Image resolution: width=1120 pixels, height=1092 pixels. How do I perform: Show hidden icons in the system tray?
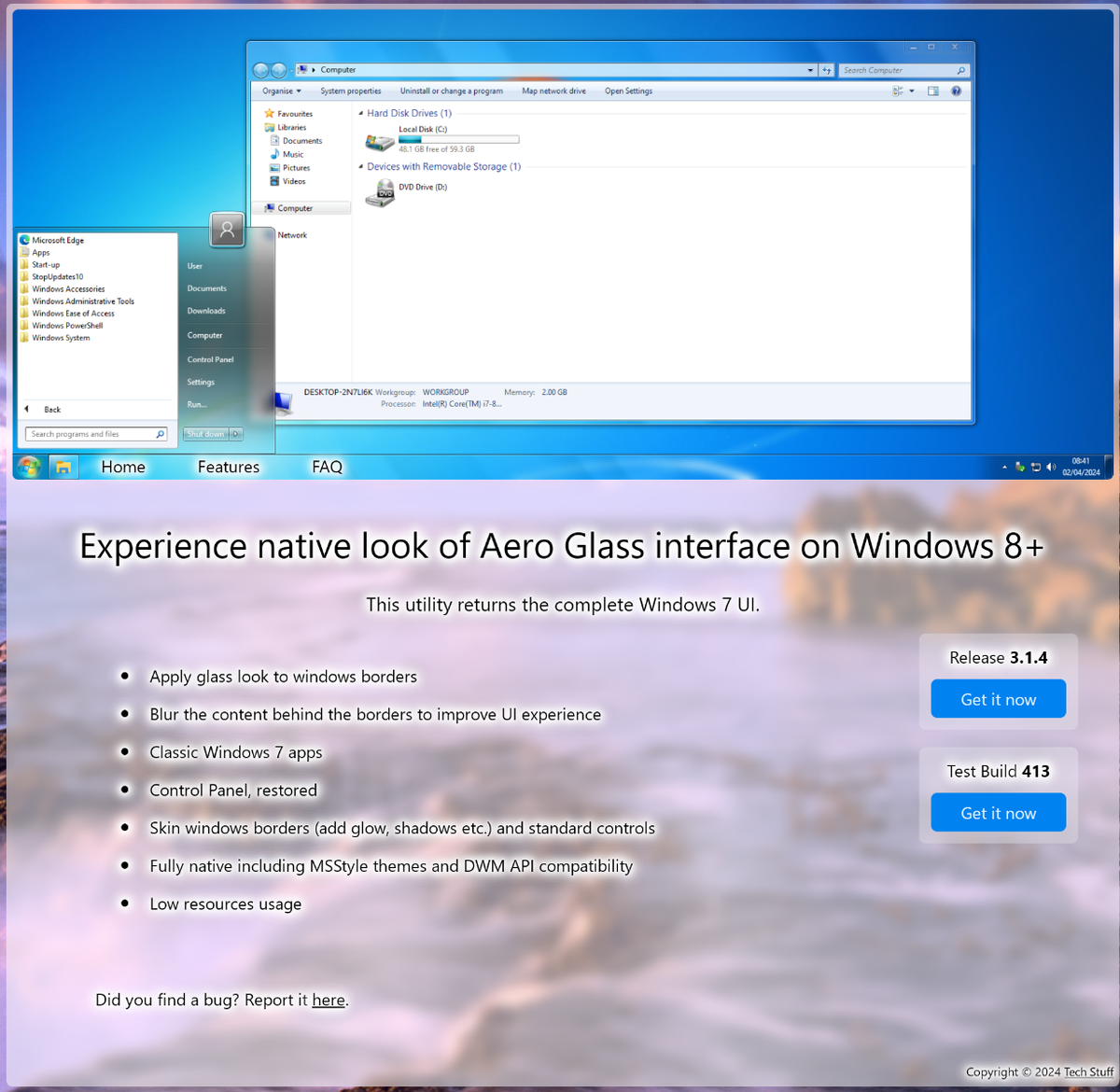tap(1005, 467)
